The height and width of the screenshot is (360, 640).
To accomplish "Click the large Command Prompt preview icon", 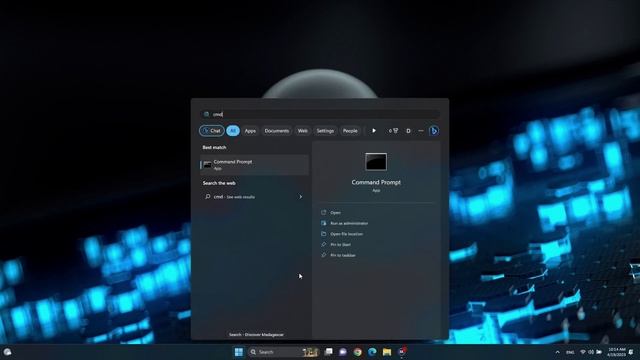I will pyautogui.click(x=376, y=162).
